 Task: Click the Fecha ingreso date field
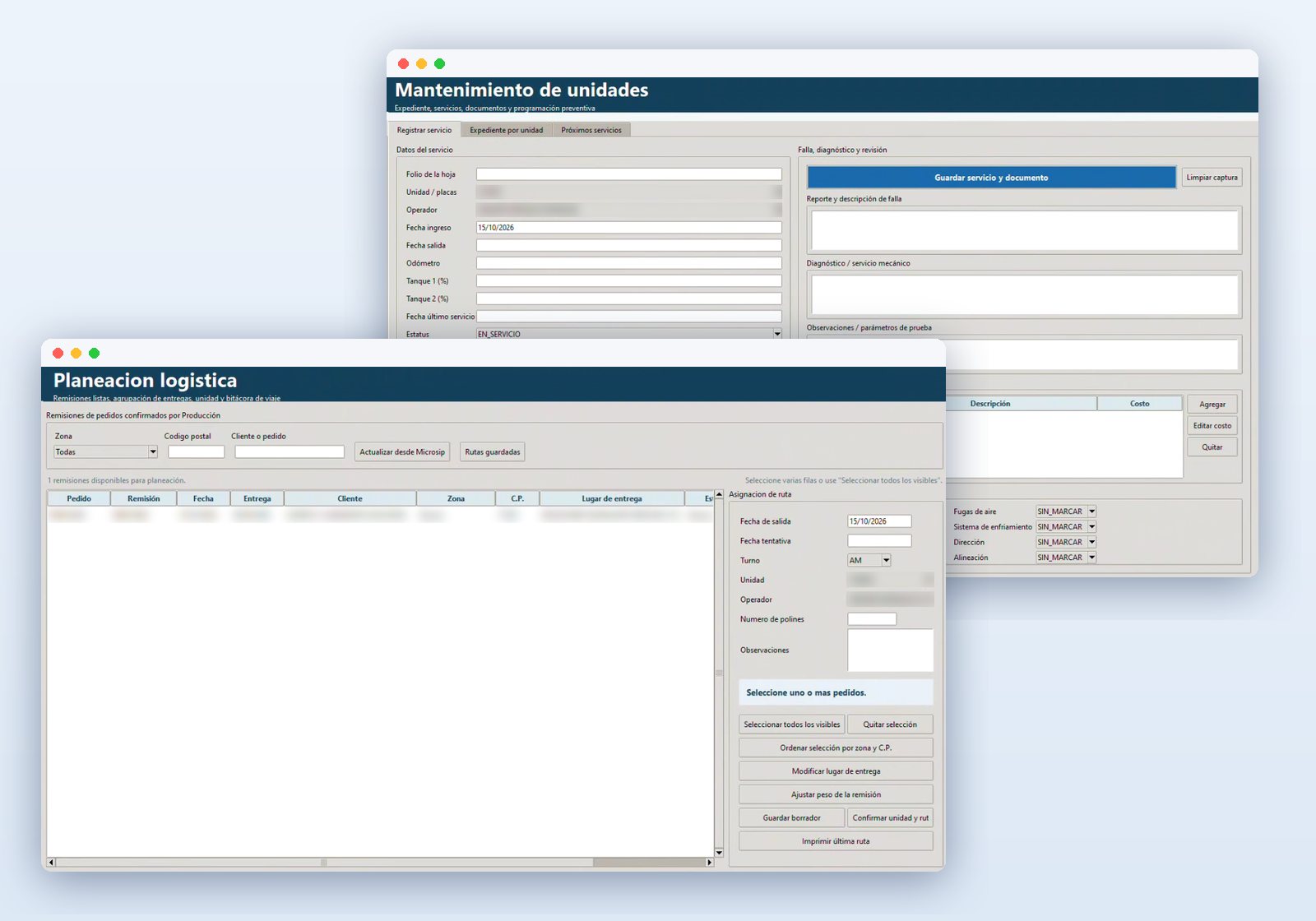pos(629,228)
